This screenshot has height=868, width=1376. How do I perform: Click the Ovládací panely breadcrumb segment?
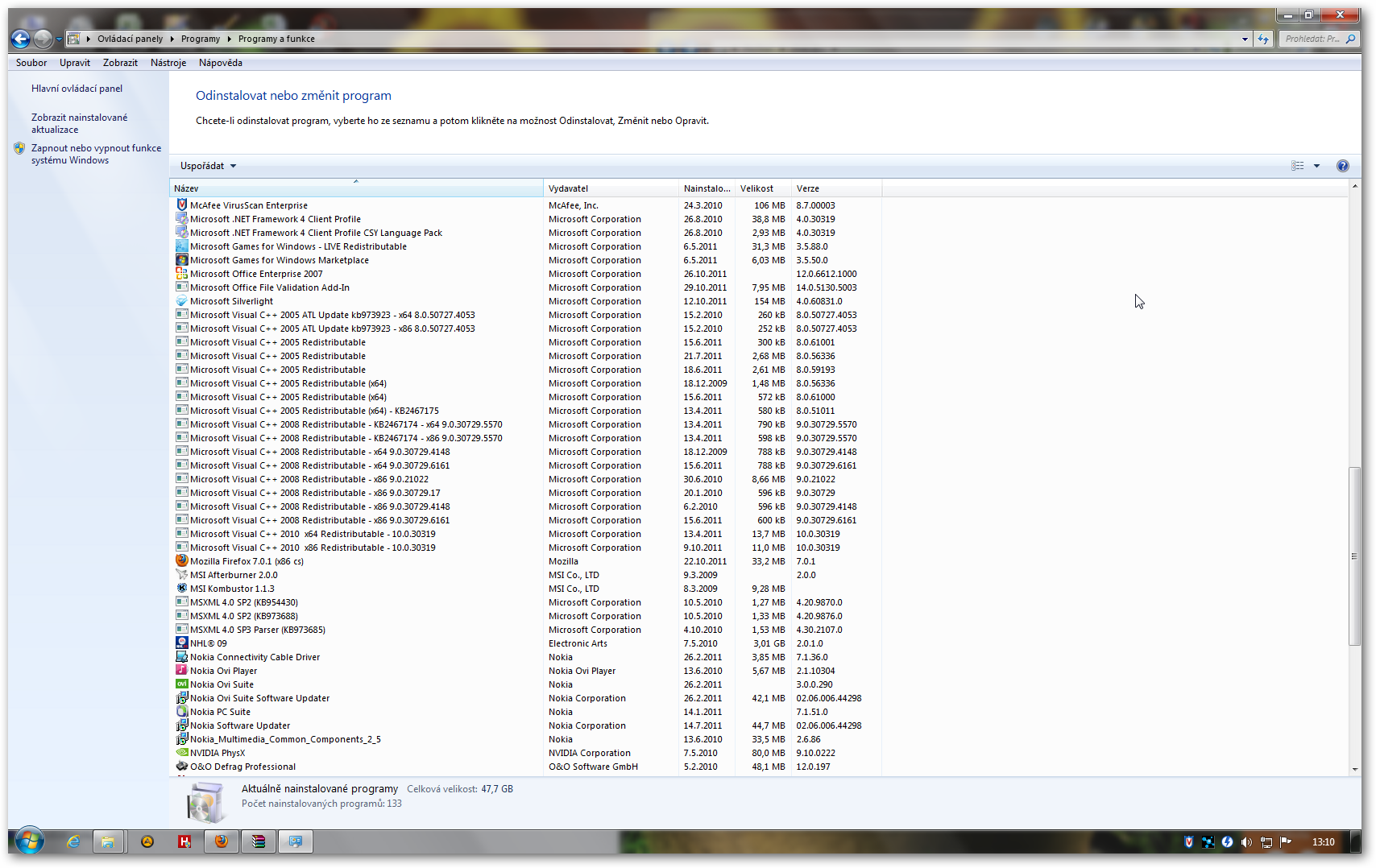point(130,39)
